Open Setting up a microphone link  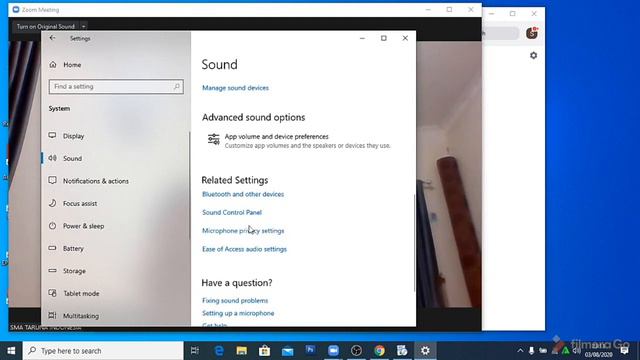[238, 313]
